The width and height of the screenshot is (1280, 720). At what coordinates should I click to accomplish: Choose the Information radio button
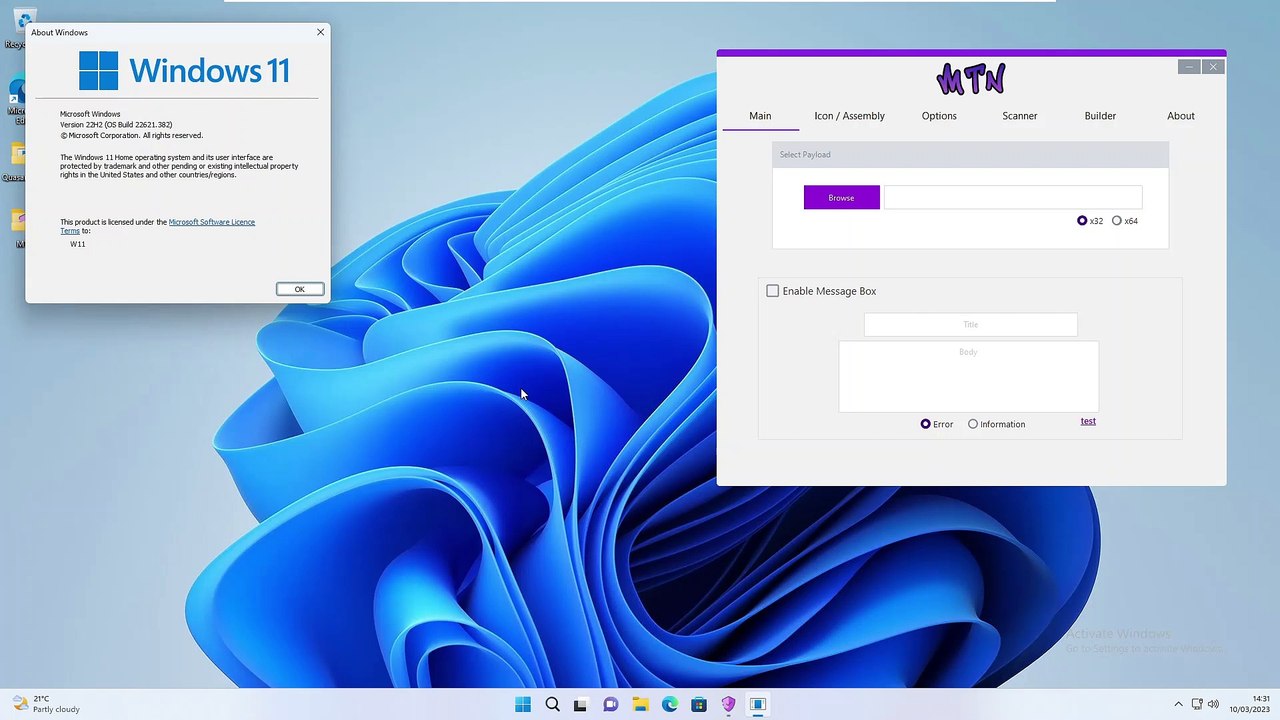point(996,424)
